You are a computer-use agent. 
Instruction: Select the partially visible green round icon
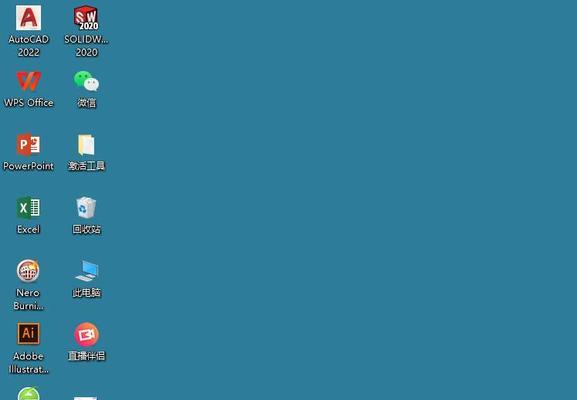pos(28,393)
